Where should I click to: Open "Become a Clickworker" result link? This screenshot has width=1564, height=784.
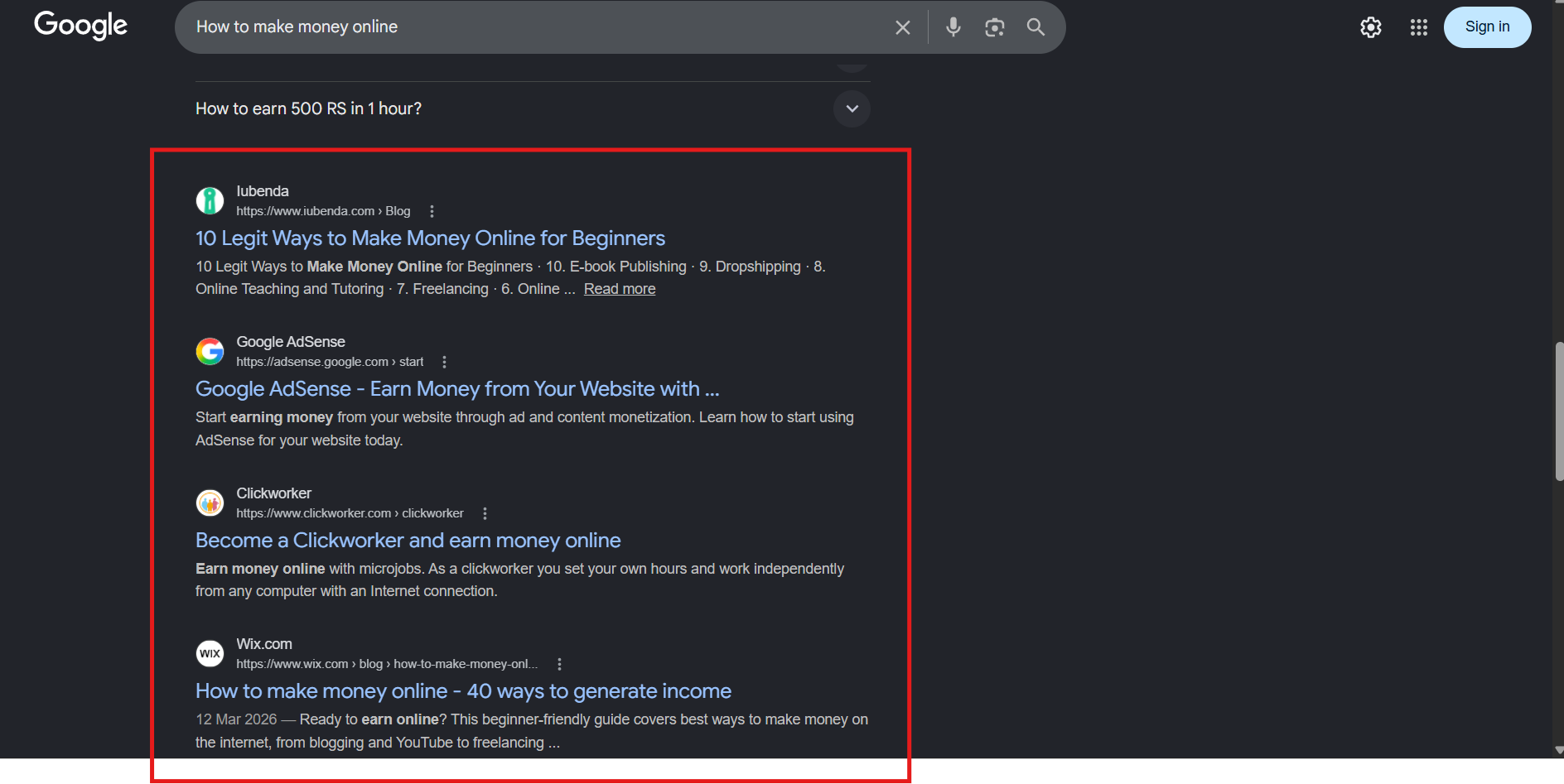click(408, 541)
